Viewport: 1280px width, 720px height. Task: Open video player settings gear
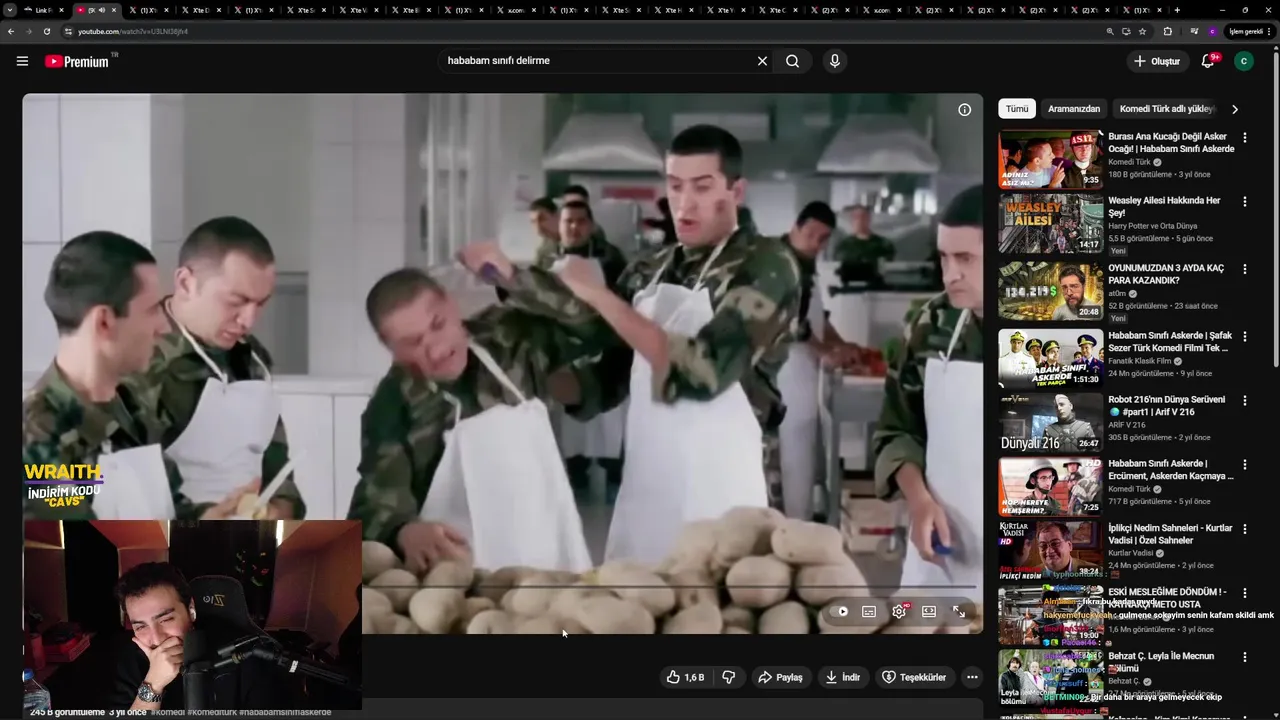click(899, 612)
